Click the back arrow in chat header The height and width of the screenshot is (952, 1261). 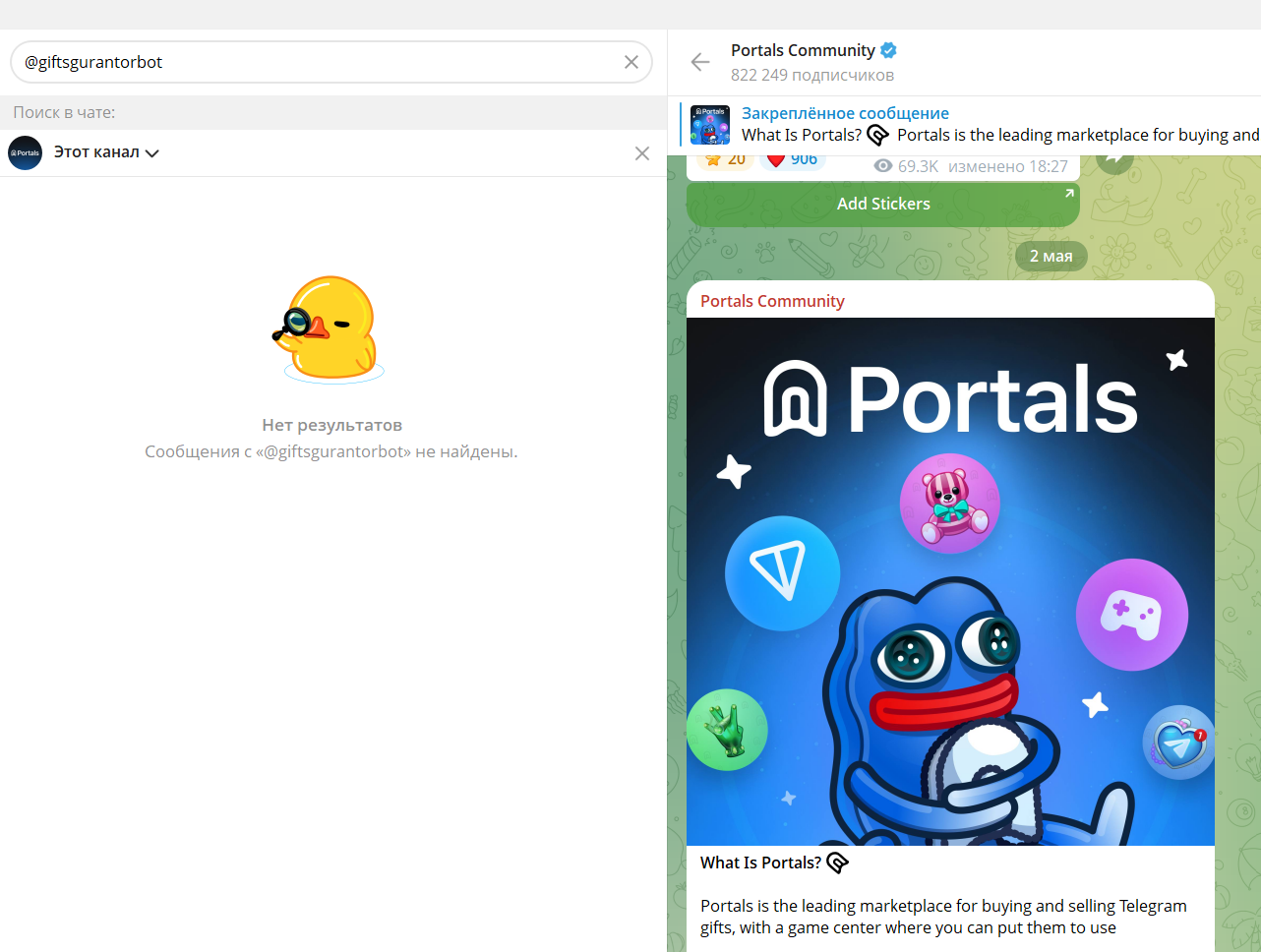point(700,63)
